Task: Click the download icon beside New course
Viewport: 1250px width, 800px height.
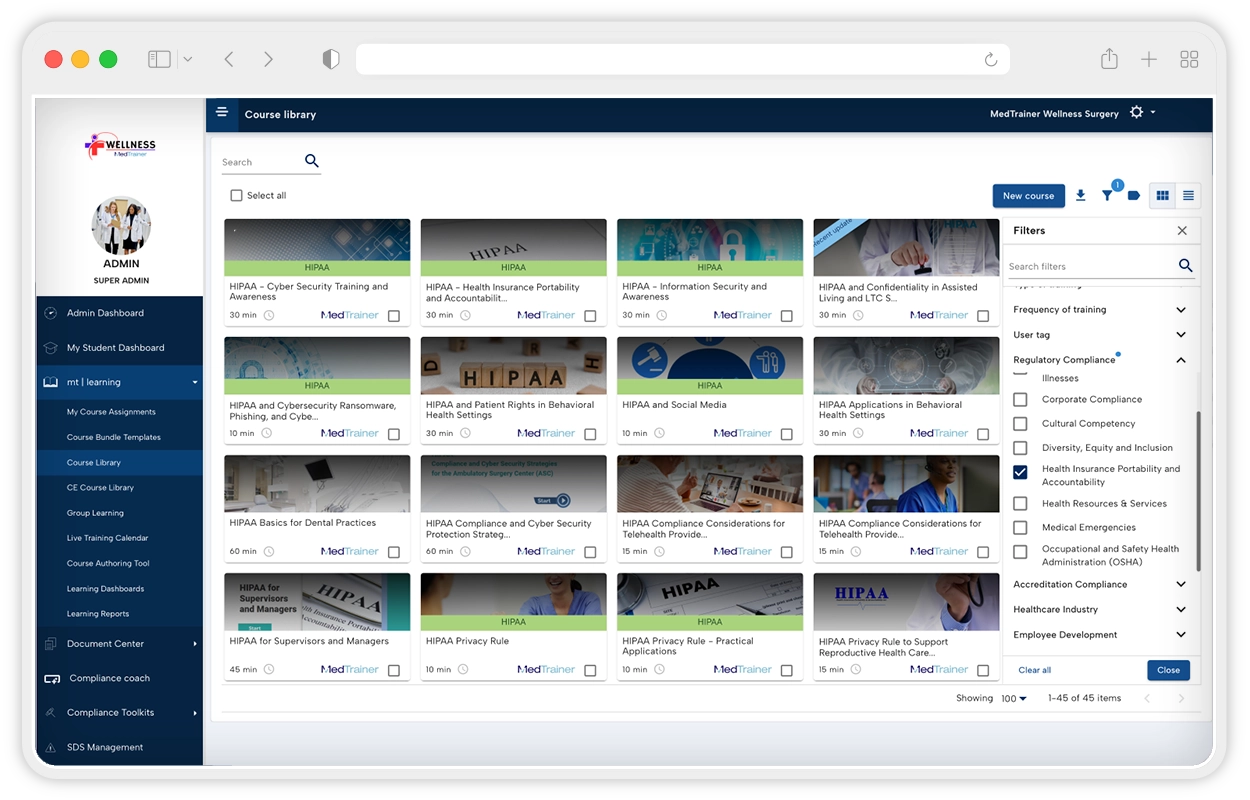Action: (1080, 196)
